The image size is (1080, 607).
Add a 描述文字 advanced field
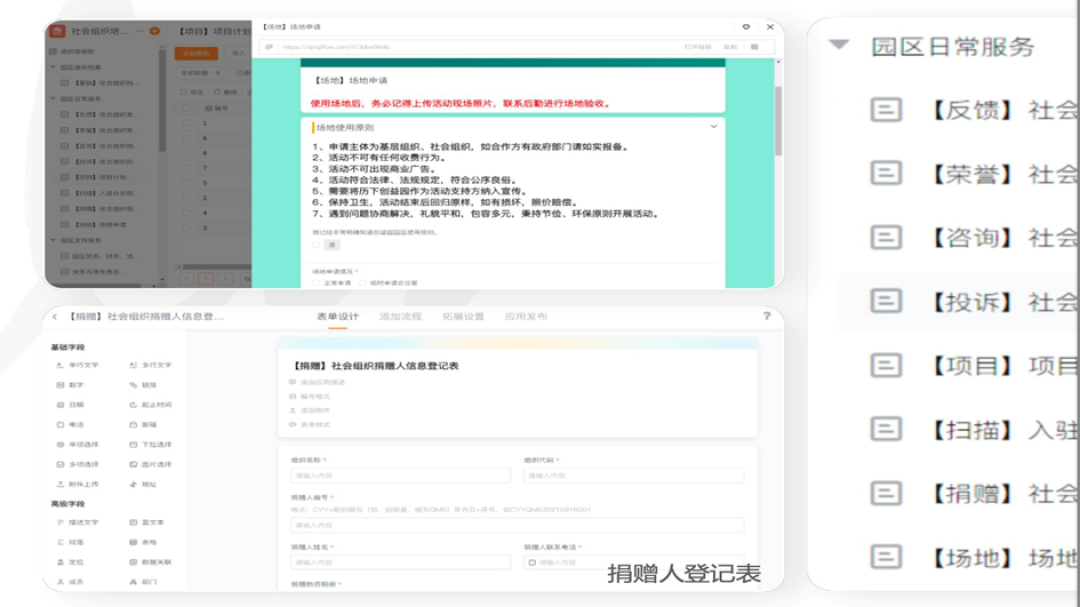click(x=78, y=523)
